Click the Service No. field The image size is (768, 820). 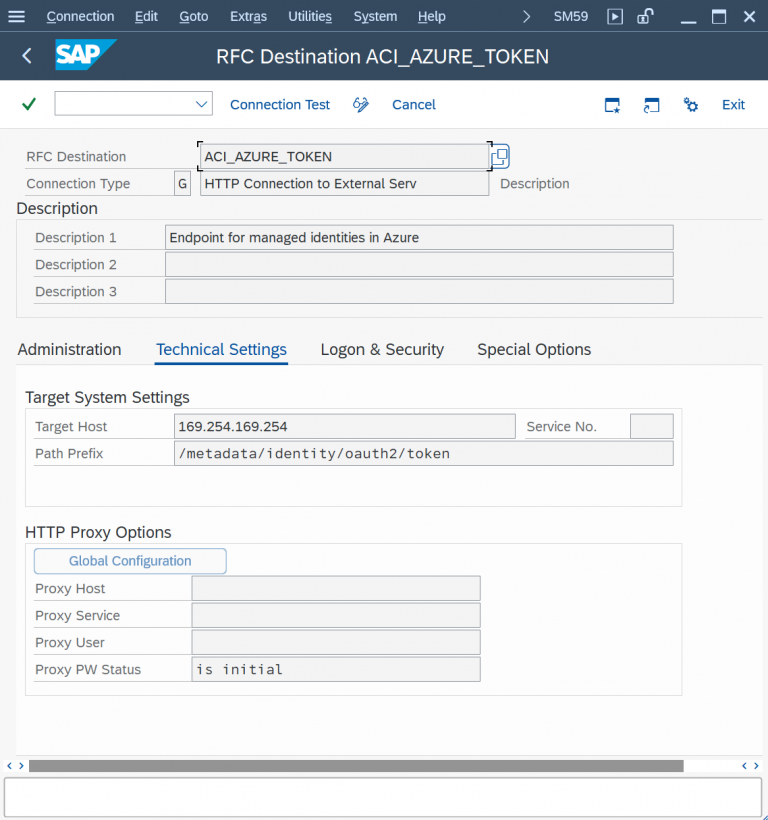click(x=651, y=426)
